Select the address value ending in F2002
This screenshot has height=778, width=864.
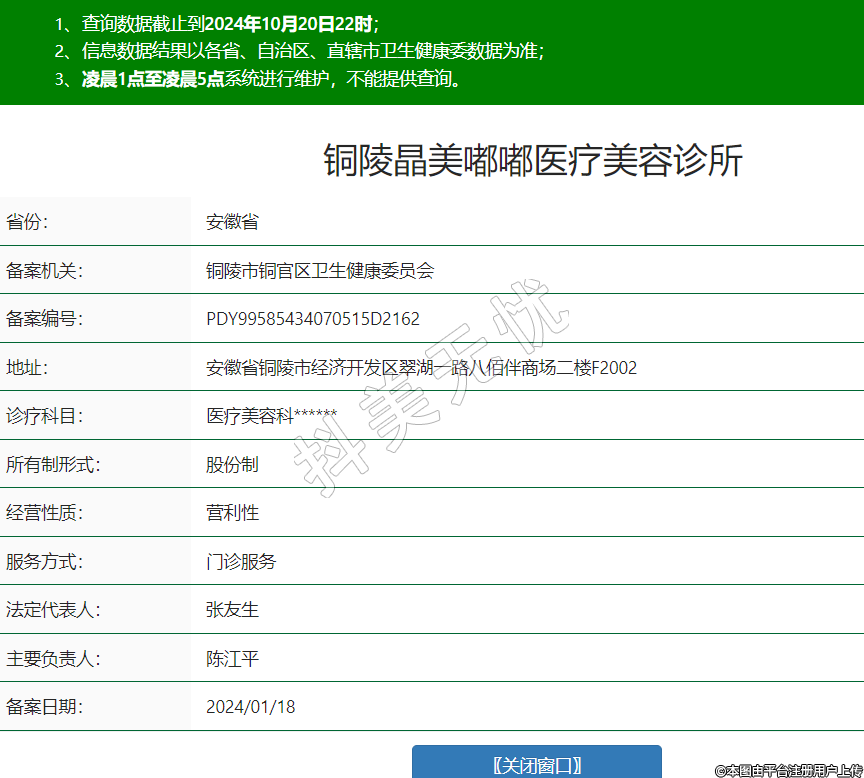(x=421, y=367)
